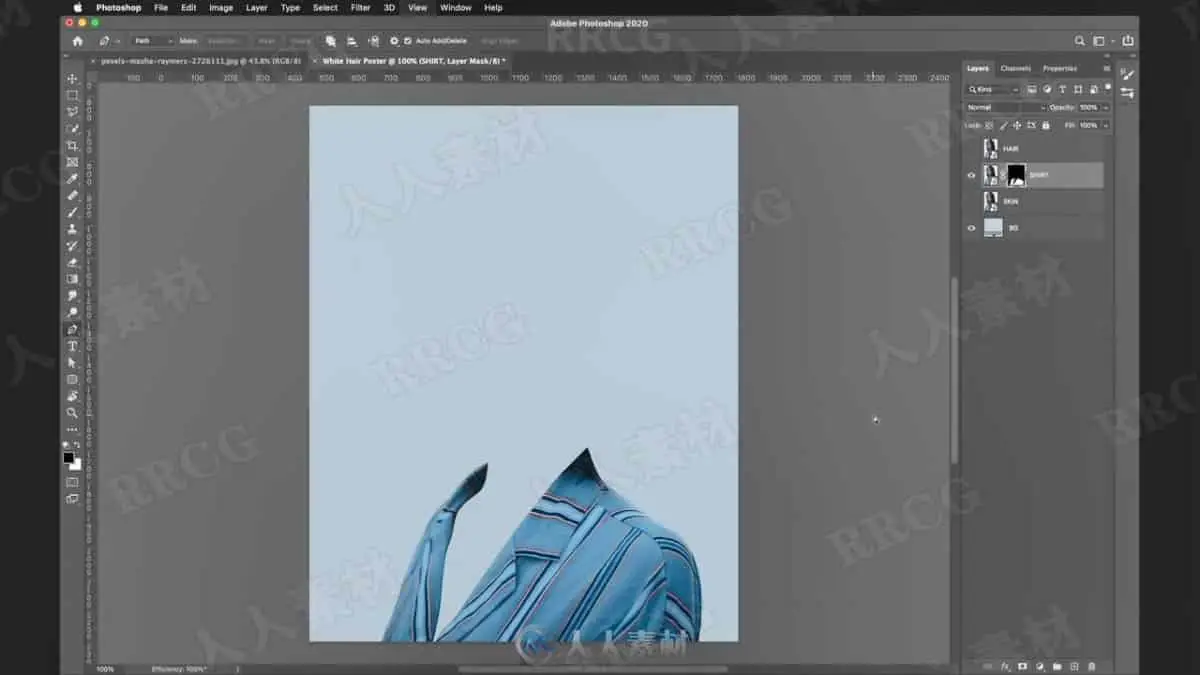Viewport: 1200px width, 675px height.
Task: Show the SKIN layer
Action: 971,201
